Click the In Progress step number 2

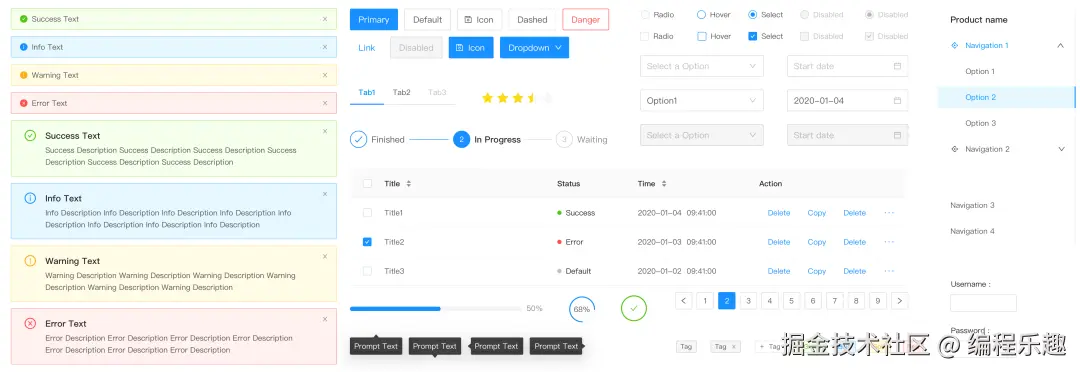[x=461, y=139]
